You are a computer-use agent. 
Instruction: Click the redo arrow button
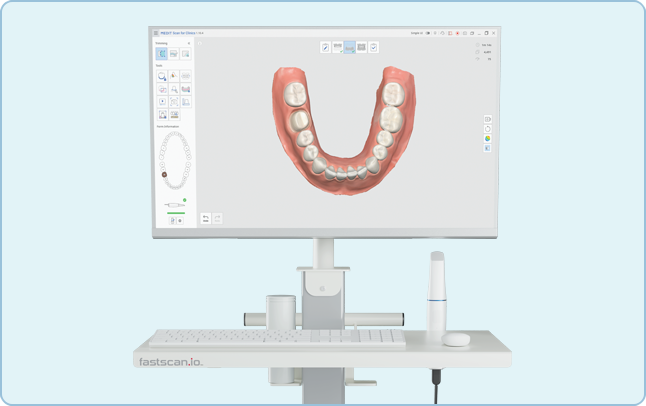point(218,217)
